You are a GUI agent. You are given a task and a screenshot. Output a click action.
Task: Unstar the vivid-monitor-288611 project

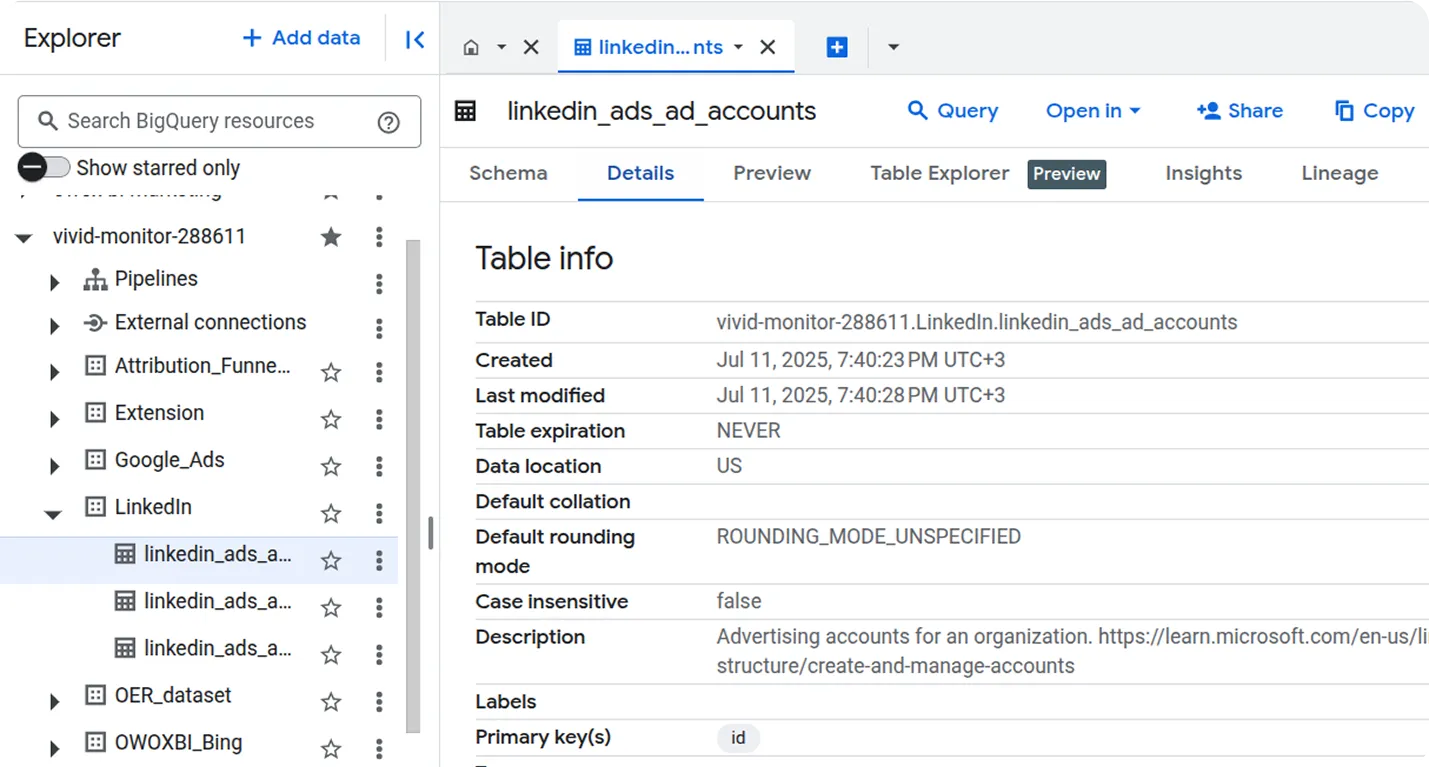(x=331, y=237)
